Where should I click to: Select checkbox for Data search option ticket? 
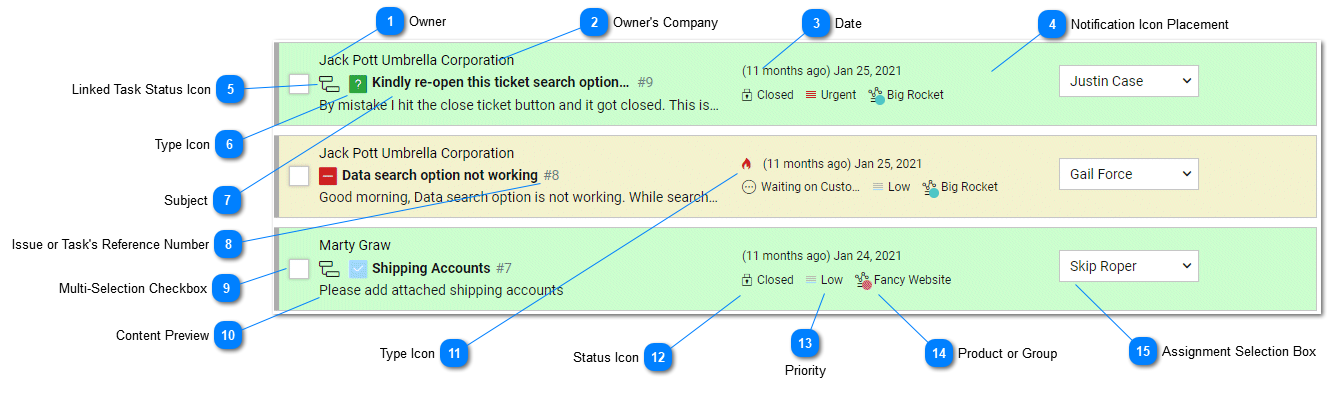298,176
